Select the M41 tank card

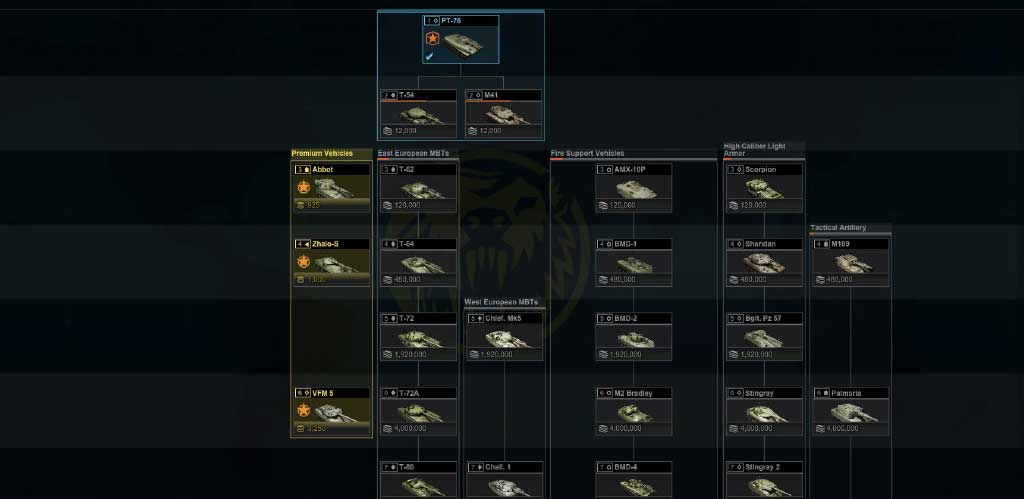tap(504, 113)
